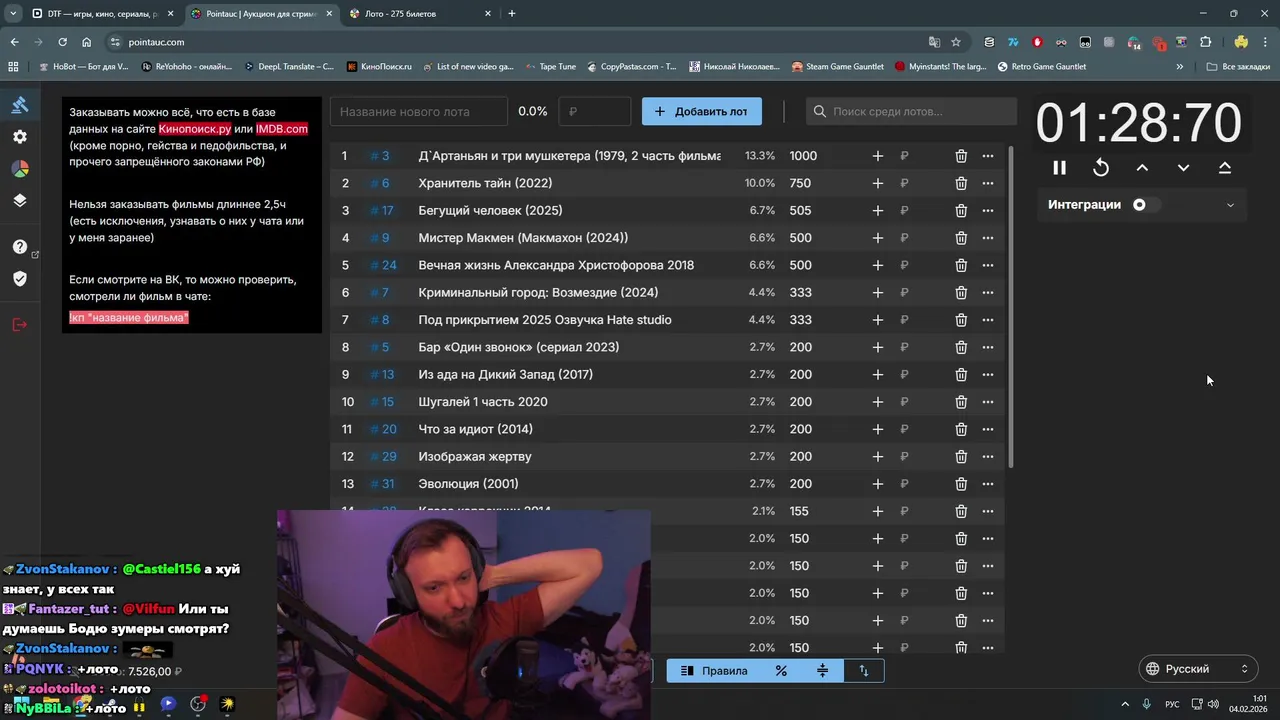
Task: Select lot name Под прикрытием 2025
Action: (545, 320)
